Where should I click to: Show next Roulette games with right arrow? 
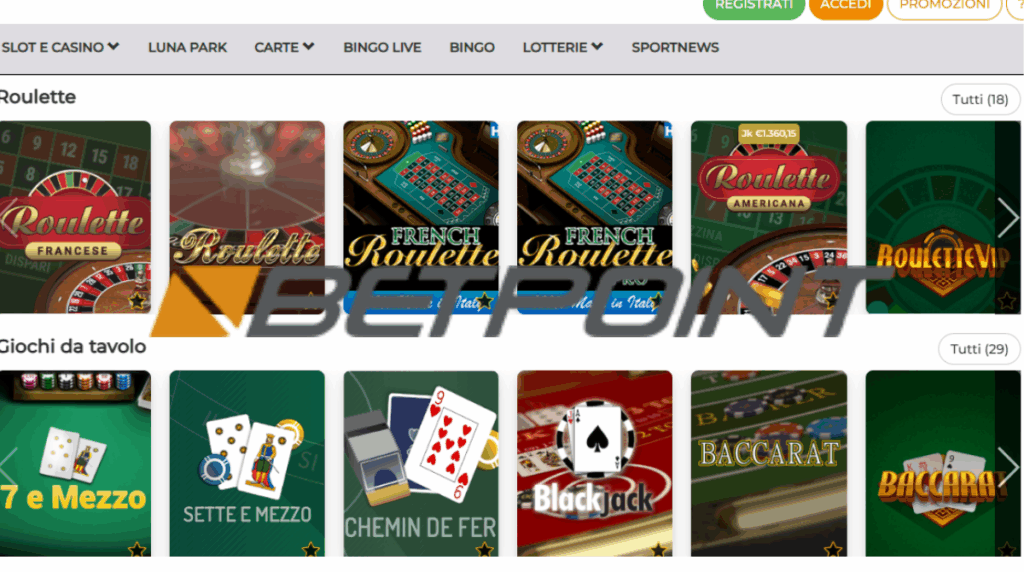(1008, 217)
